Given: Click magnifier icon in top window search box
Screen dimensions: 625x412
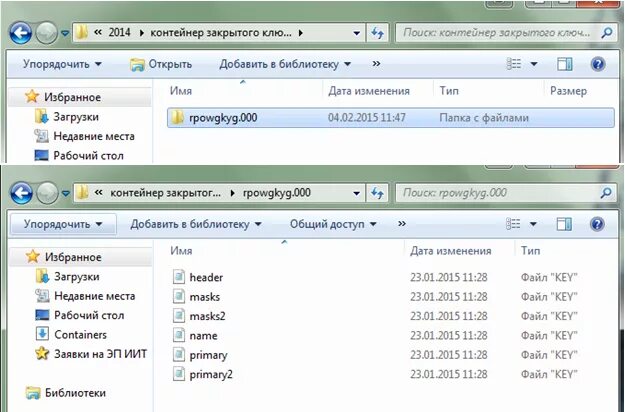Looking at the screenshot, I should coord(606,33).
